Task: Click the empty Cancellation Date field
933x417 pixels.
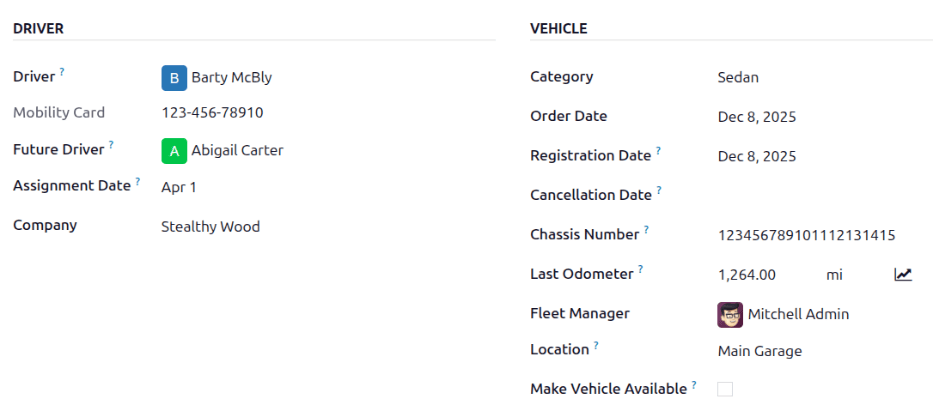Action: click(x=800, y=195)
